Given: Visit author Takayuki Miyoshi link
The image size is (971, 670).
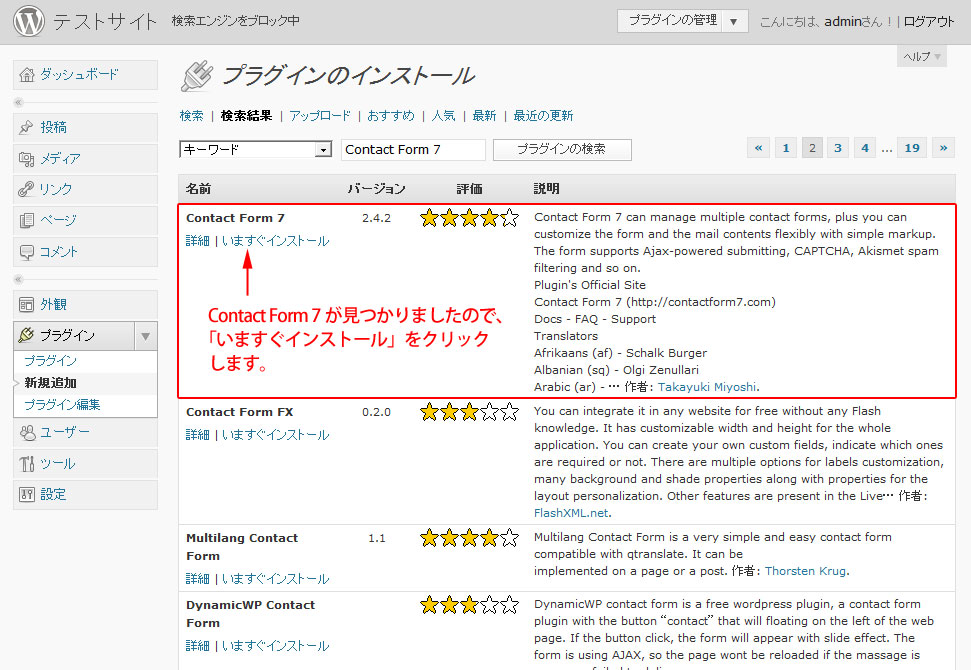Looking at the screenshot, I should click(707, 387).
